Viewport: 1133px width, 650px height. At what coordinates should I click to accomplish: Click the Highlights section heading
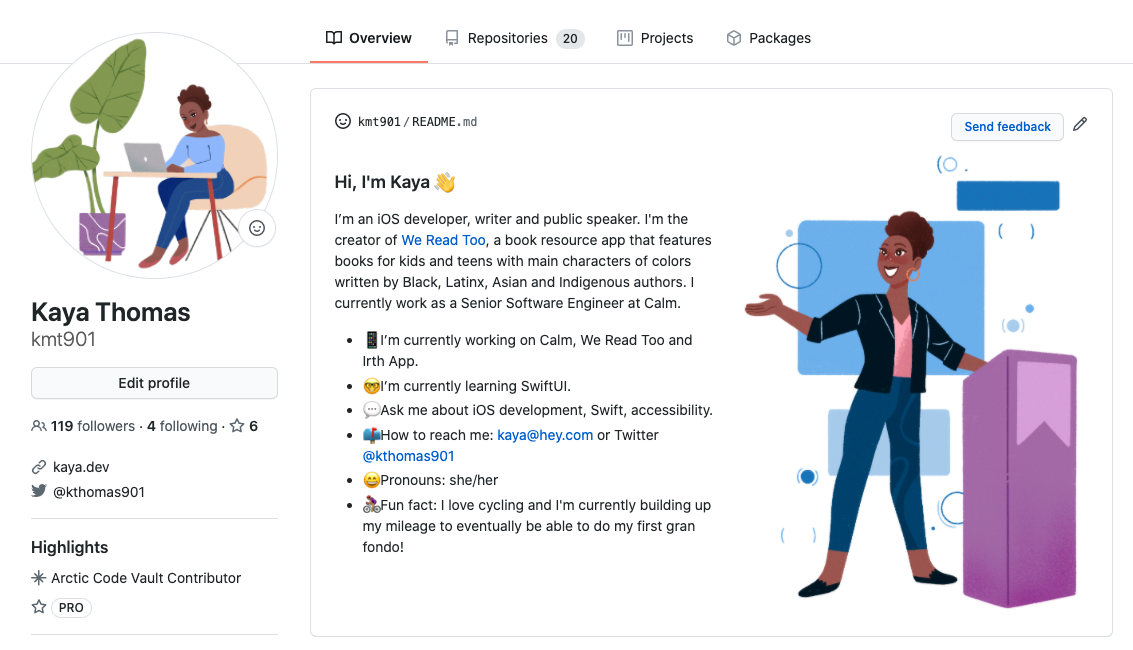coord(69,547)
